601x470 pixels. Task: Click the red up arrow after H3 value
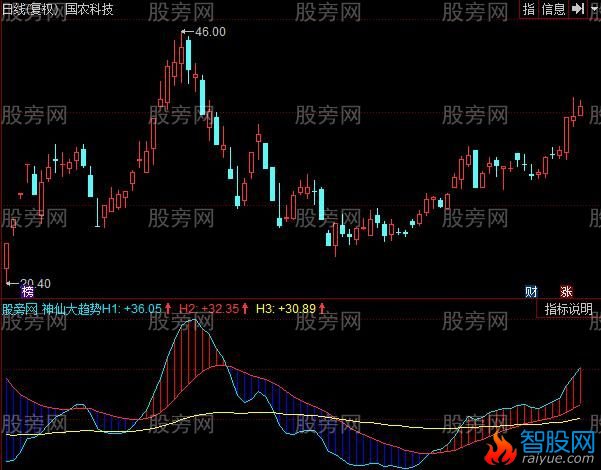pyautogui.click(x=322, y=309)
